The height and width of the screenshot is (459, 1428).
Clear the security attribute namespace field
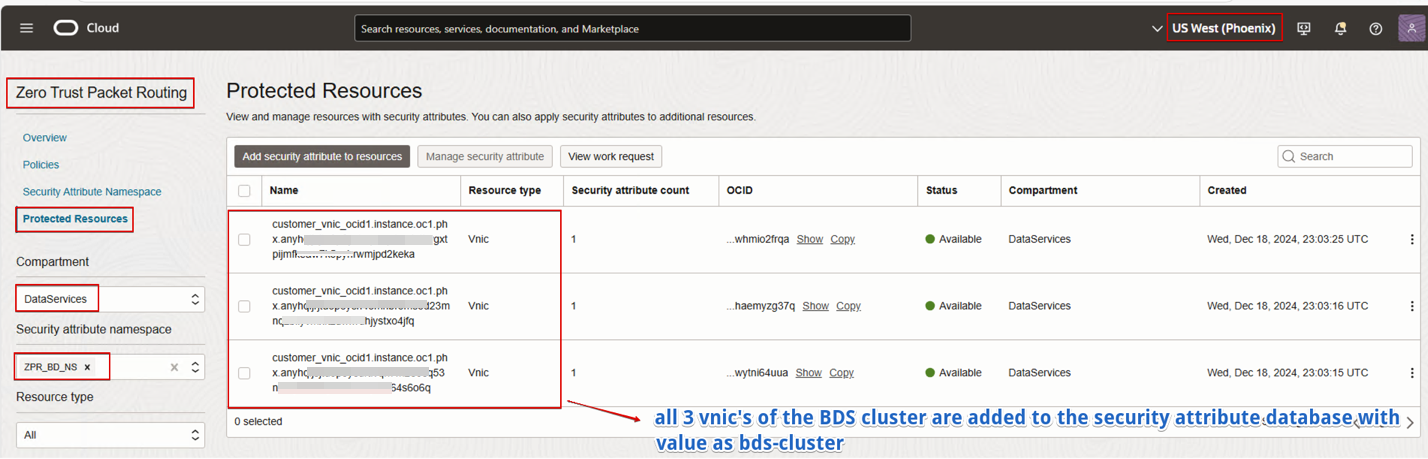(x=174, y=367)
